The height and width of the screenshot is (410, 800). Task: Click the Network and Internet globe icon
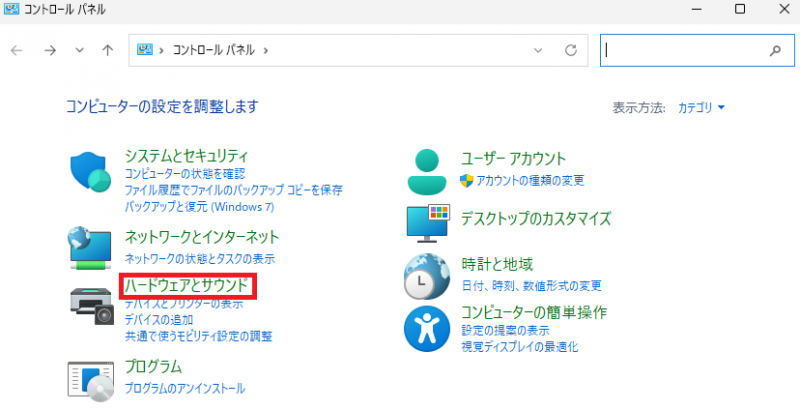pyautogui.click(x=91, y=246)
